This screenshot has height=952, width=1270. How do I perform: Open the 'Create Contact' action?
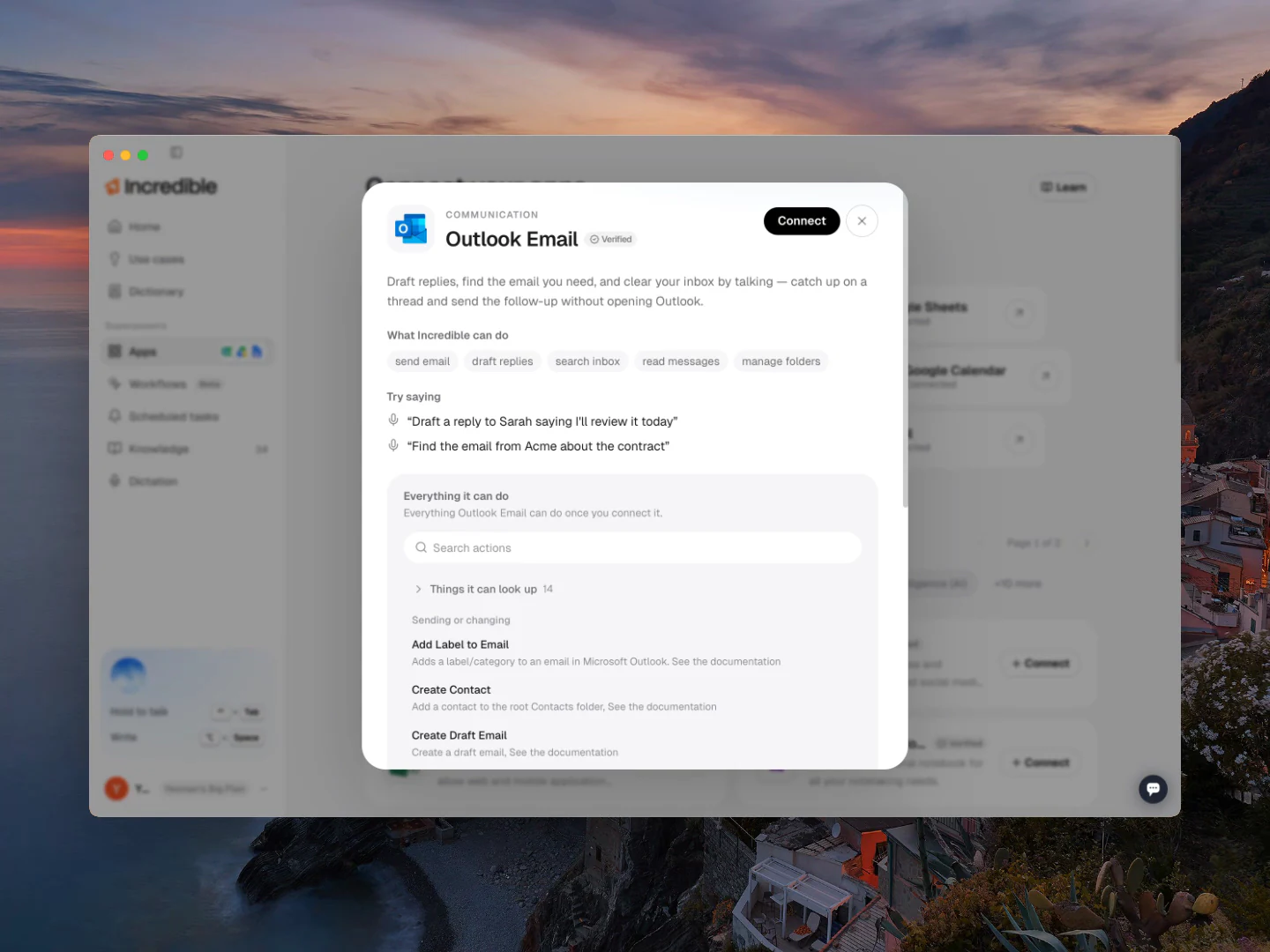pos(564,697)
